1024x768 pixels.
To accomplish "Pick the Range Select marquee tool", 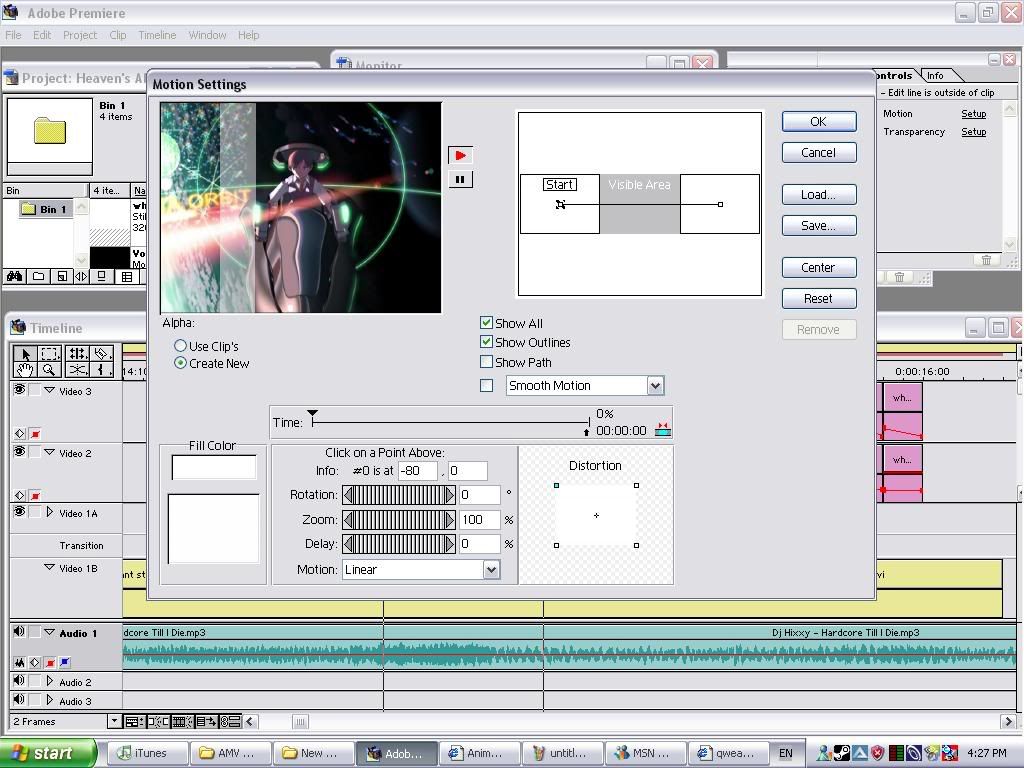I will click(x=50, y=353).
